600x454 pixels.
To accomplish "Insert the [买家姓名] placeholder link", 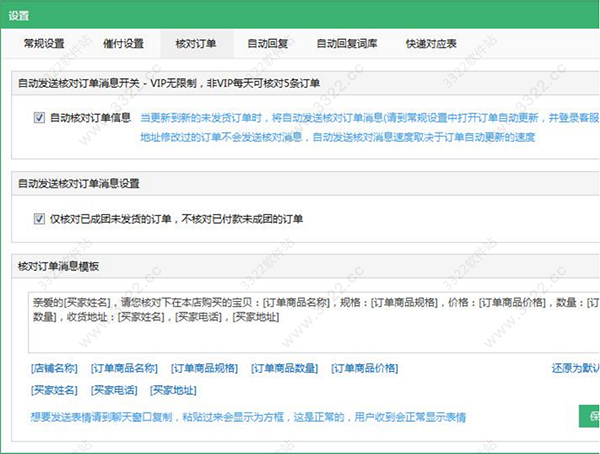I will pos(54,390).
